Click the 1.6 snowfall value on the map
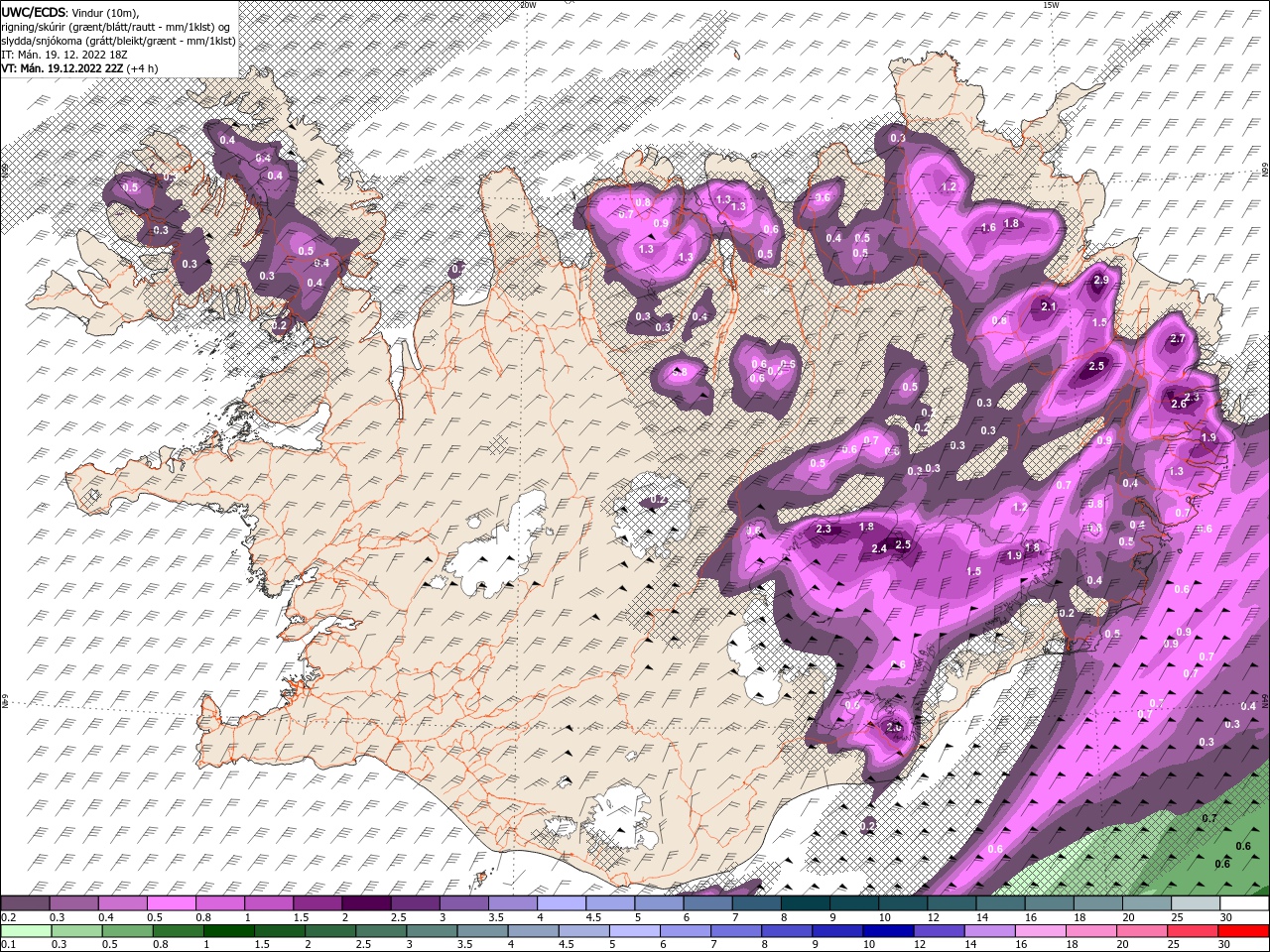Screen dimensions: 1270x952 (988, 227)
